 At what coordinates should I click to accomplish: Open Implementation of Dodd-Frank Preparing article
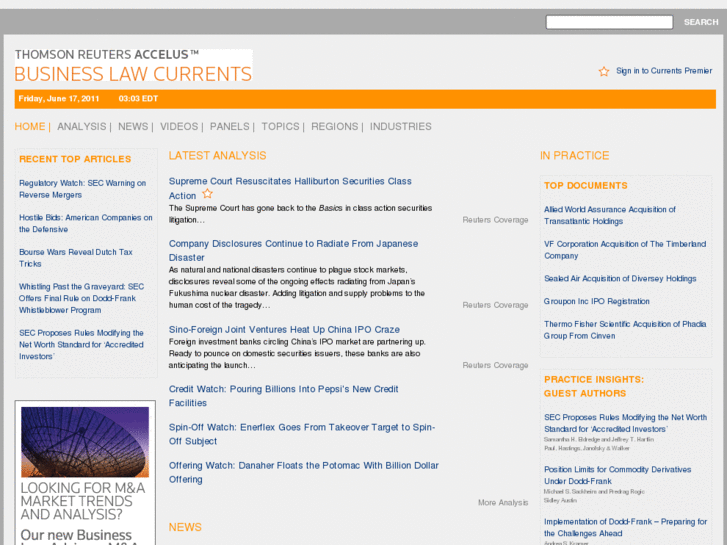[x=625, y=527]
